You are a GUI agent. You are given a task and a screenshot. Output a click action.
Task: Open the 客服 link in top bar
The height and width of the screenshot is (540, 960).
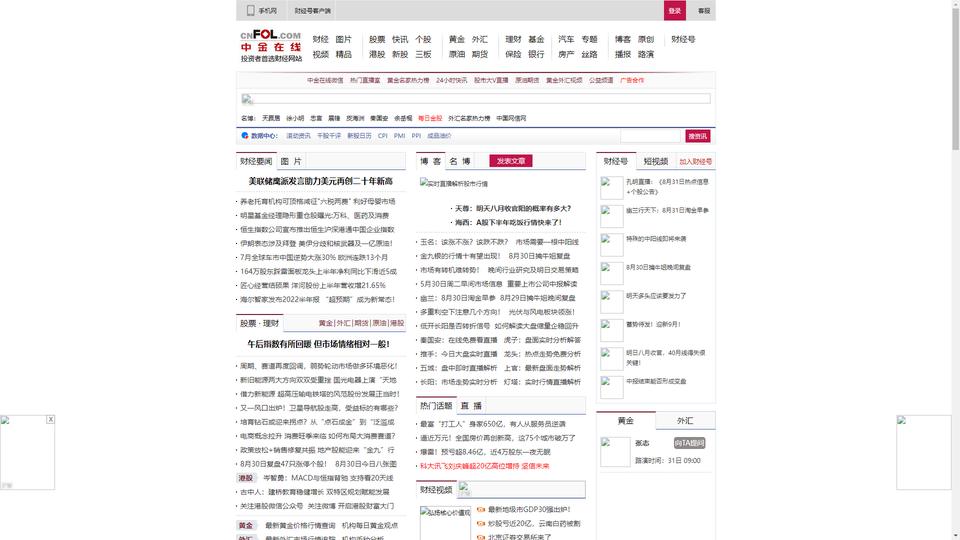[x=704, y=10]
